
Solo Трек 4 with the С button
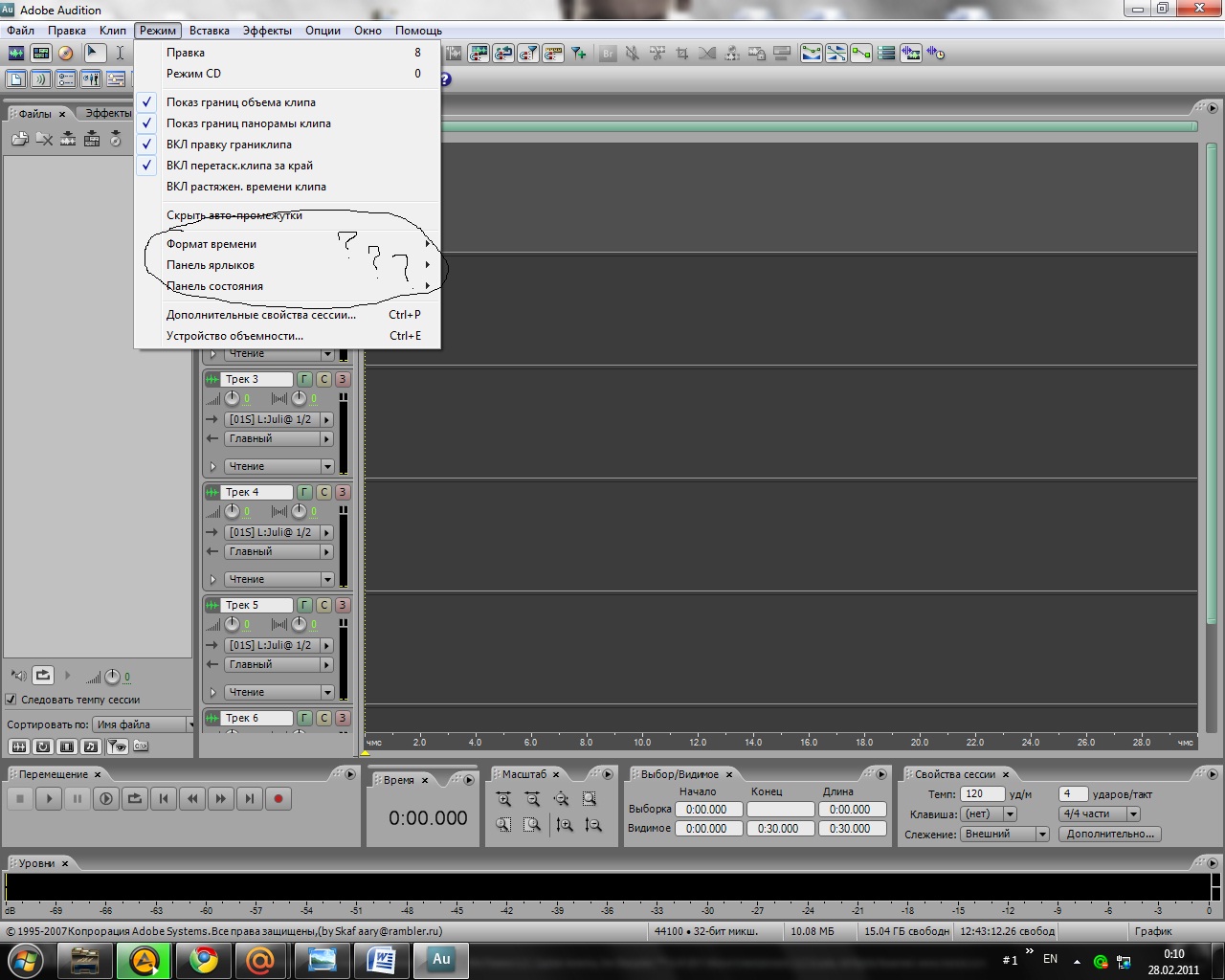tap(323, 493)
